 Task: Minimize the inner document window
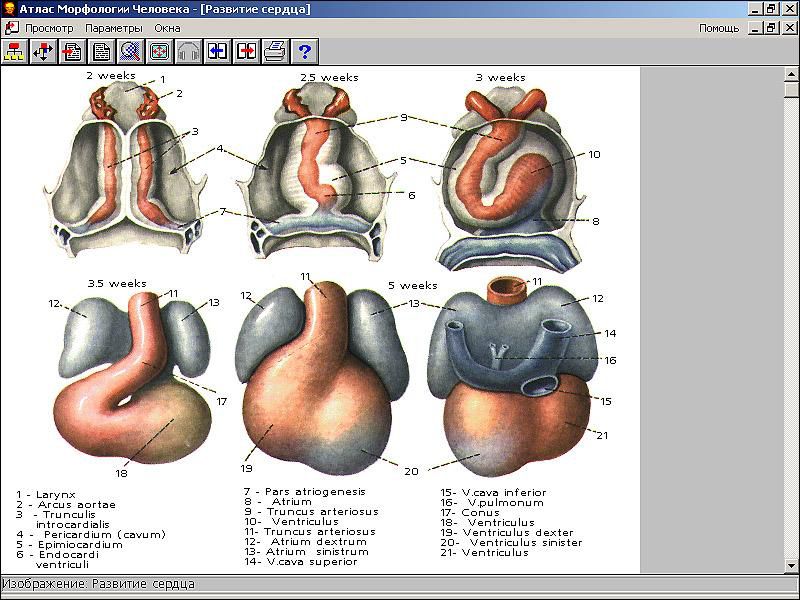pyautogui.click(x=755, y=28)
